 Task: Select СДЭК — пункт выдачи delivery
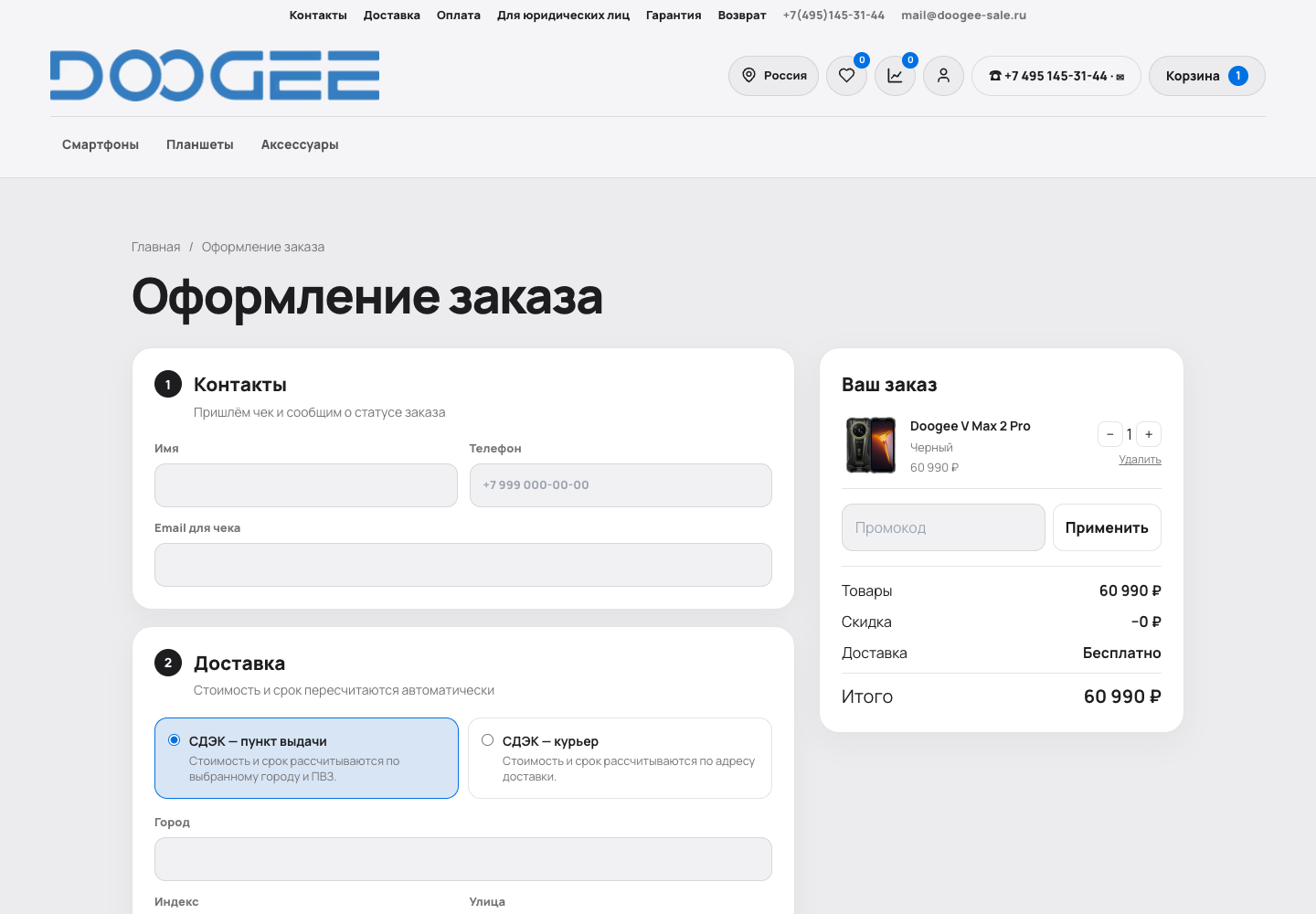point(306,758)
